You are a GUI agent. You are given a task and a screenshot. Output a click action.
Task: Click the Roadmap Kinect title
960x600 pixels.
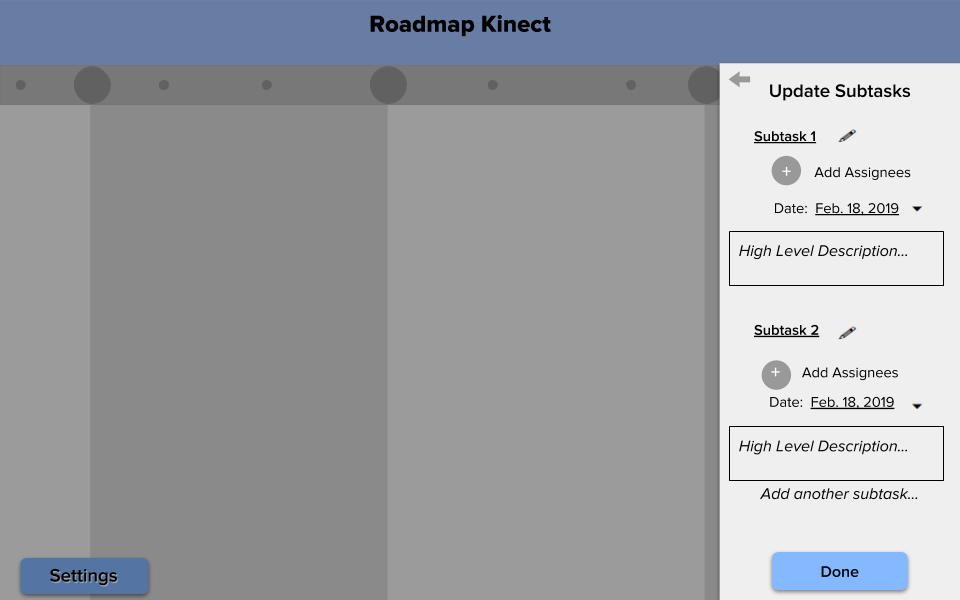click(460, 24)
